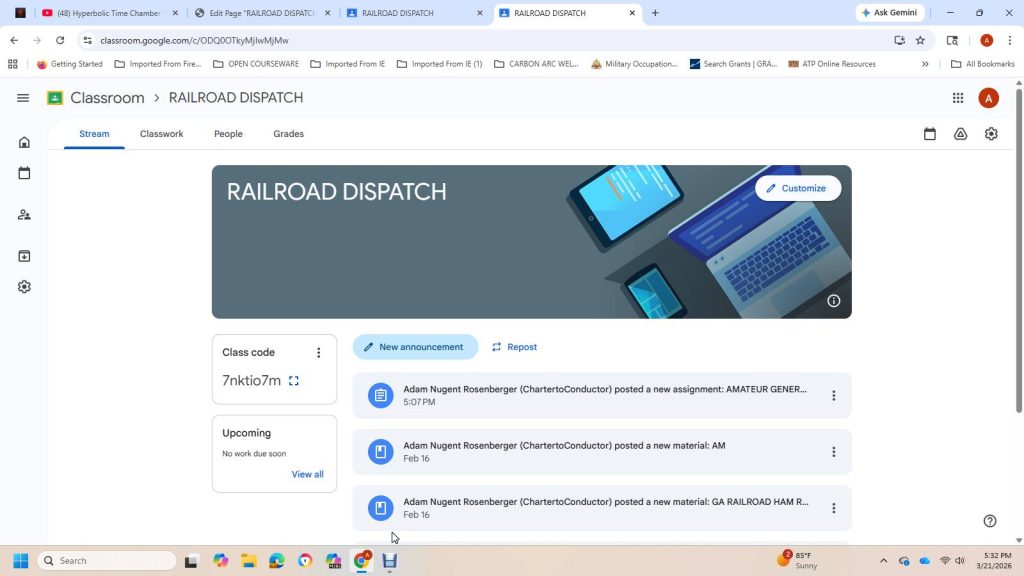This screenshot has height=576, width=1024.
Task: Open the Windows Start menu
Action: pyautogui.click(x=19, y=561)
